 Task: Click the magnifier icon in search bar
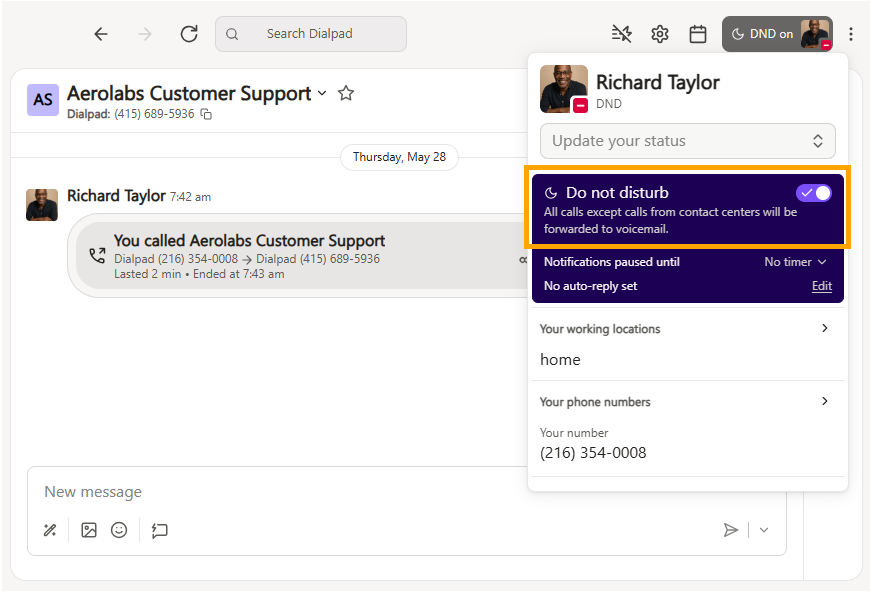tap(232, 34)
